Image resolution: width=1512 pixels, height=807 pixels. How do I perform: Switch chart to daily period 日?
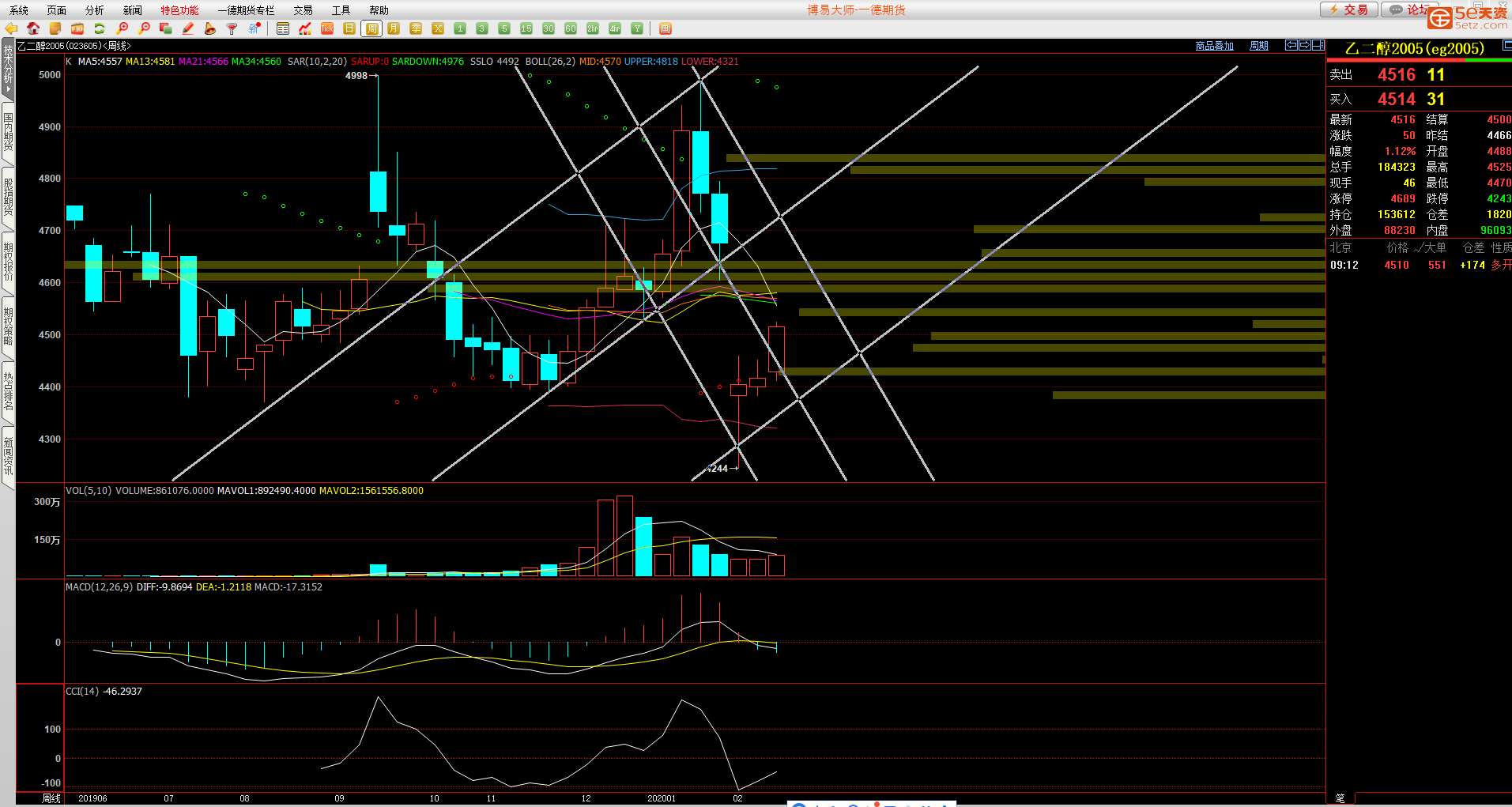coord(349,28)
